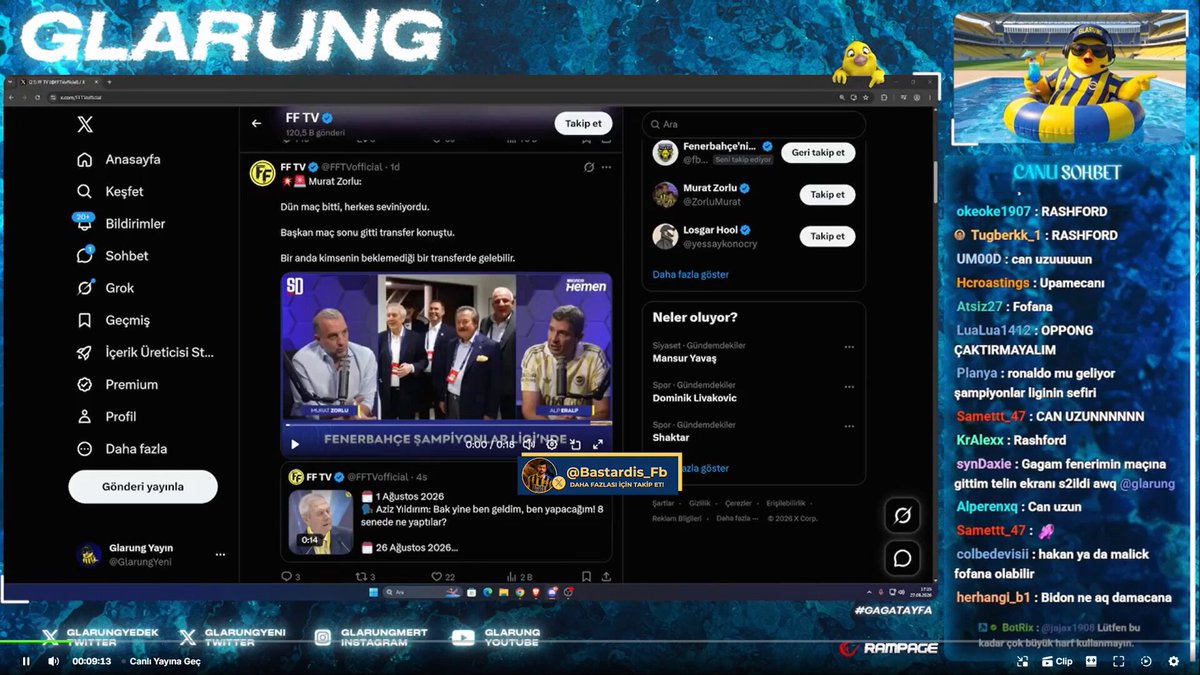
Task: Mute the stream player volume
Action: pos(53,661)
